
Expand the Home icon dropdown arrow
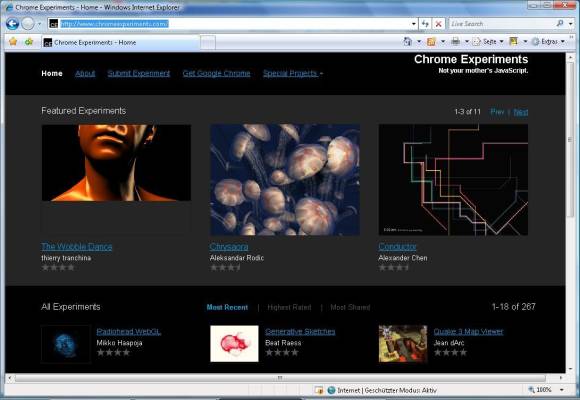pyautogui.click(x=419, y=42)
